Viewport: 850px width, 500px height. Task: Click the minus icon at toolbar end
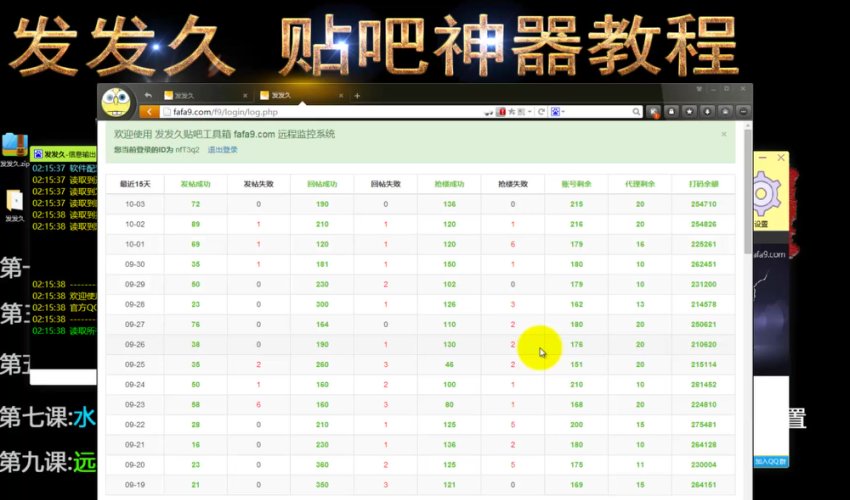click(743, 112)
